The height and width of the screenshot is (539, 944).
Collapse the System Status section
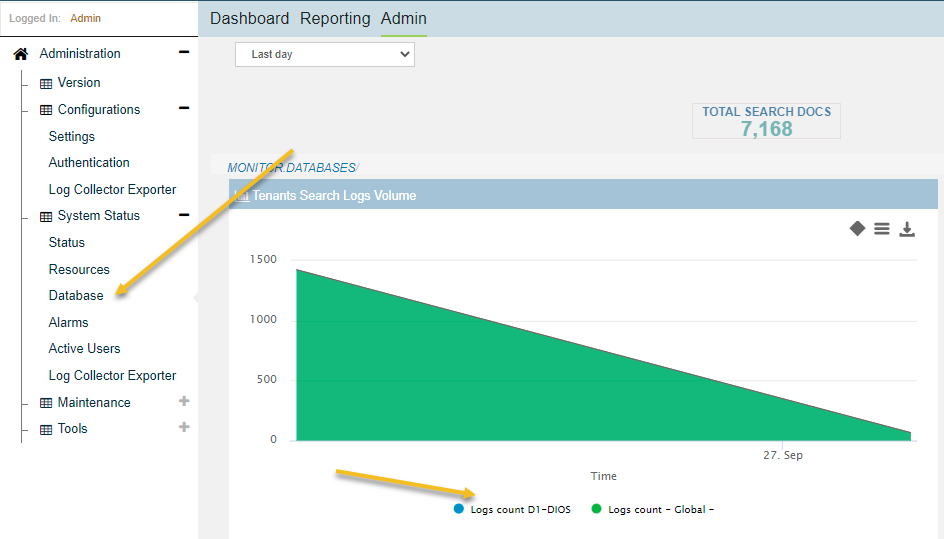tap(184, 215)
